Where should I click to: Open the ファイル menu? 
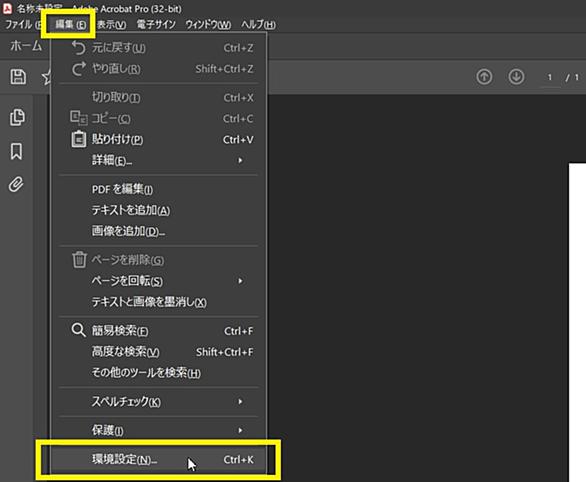[x=22, y=25]
